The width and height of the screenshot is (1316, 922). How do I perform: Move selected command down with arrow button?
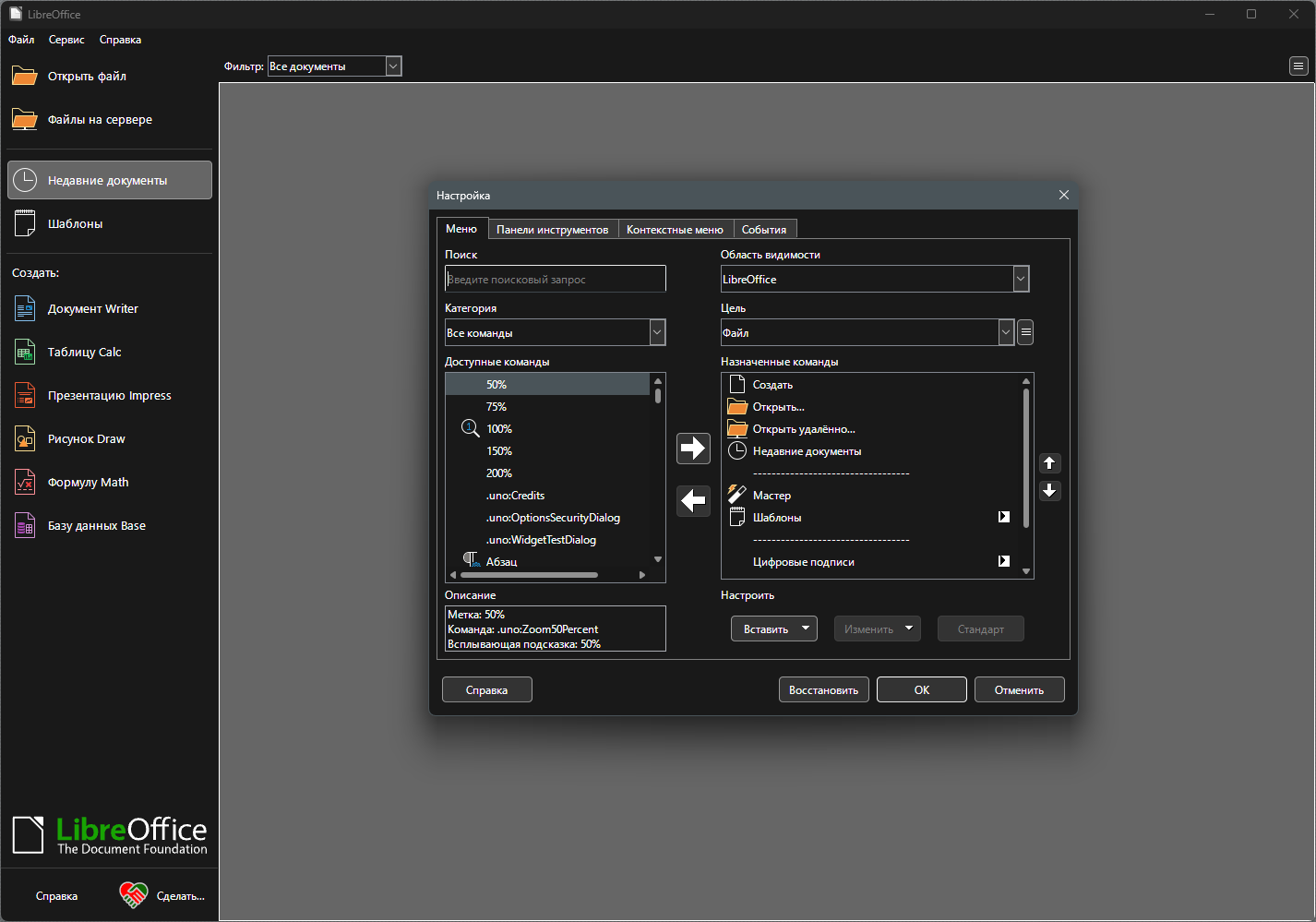(x=1049, y=491)
